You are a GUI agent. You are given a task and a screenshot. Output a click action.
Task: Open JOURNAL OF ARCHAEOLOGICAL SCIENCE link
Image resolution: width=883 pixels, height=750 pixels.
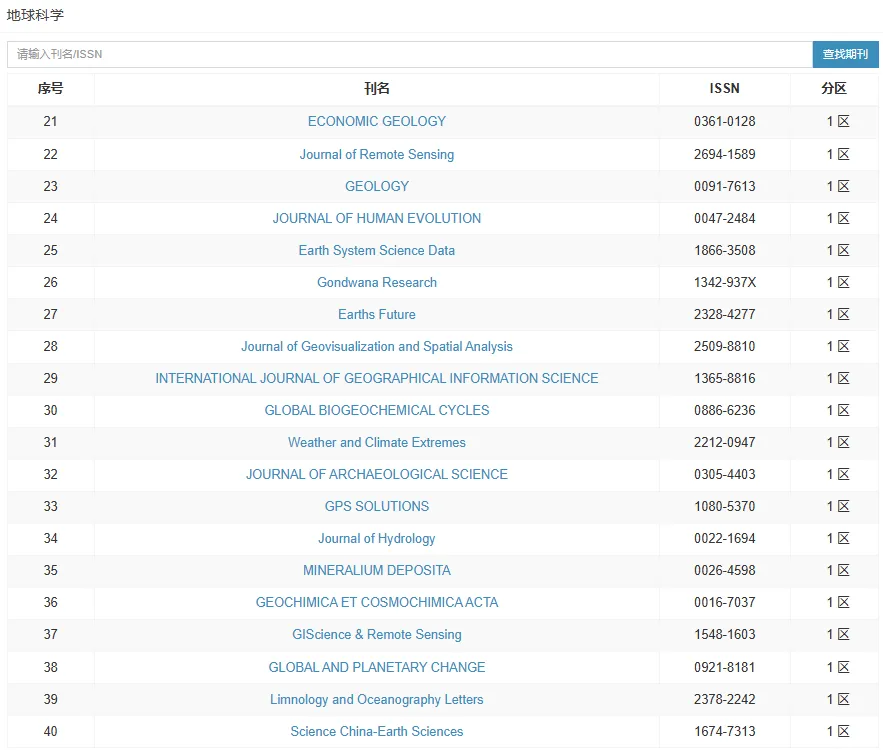(x=377, y=475)
